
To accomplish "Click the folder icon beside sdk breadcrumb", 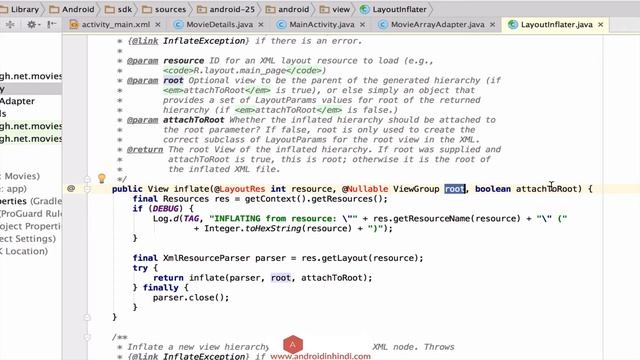I will [109, 9].
